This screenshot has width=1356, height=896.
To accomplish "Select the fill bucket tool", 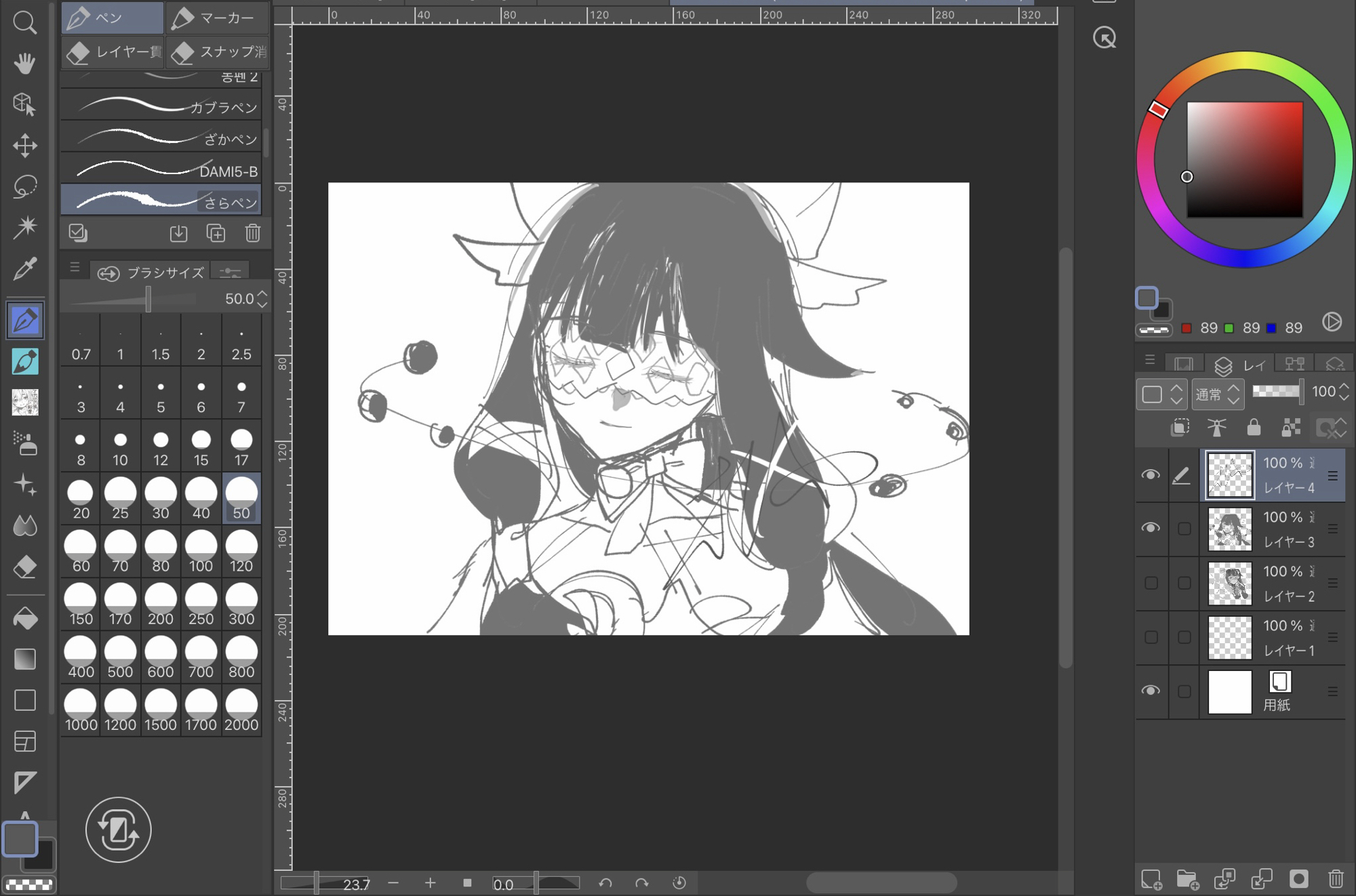I will tap(24, 618).
